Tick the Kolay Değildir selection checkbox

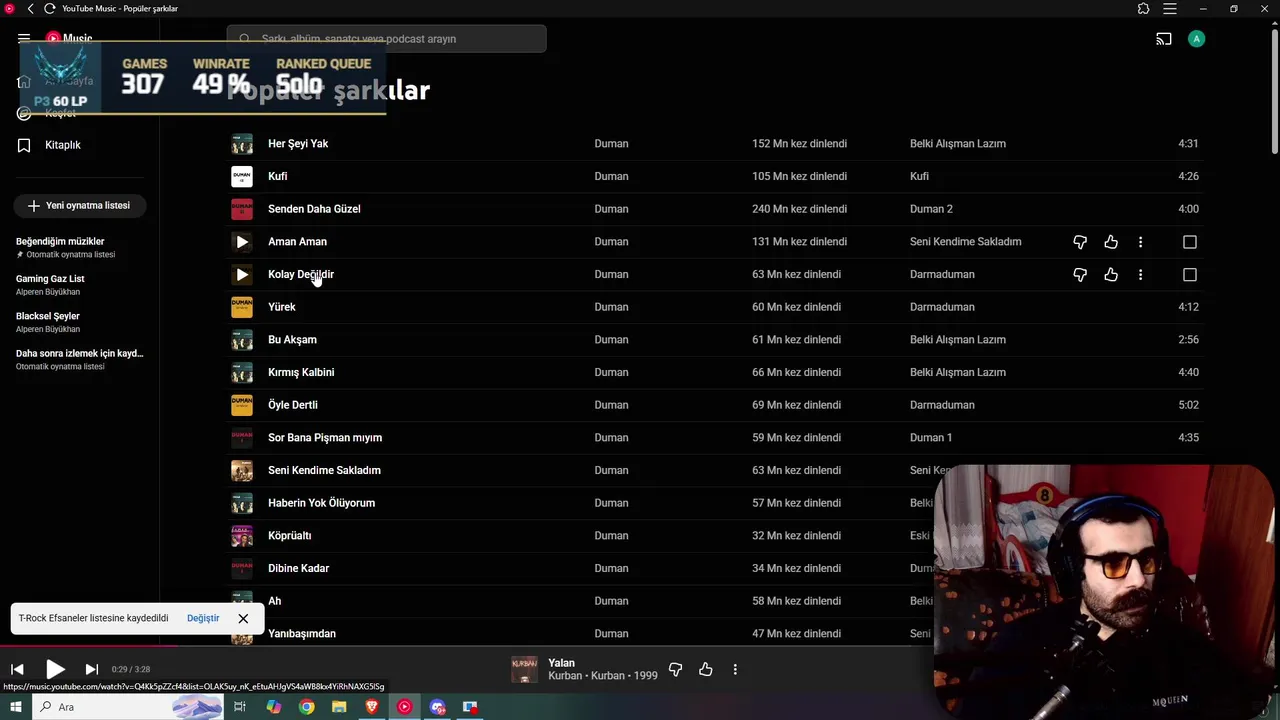[1190, 274]
